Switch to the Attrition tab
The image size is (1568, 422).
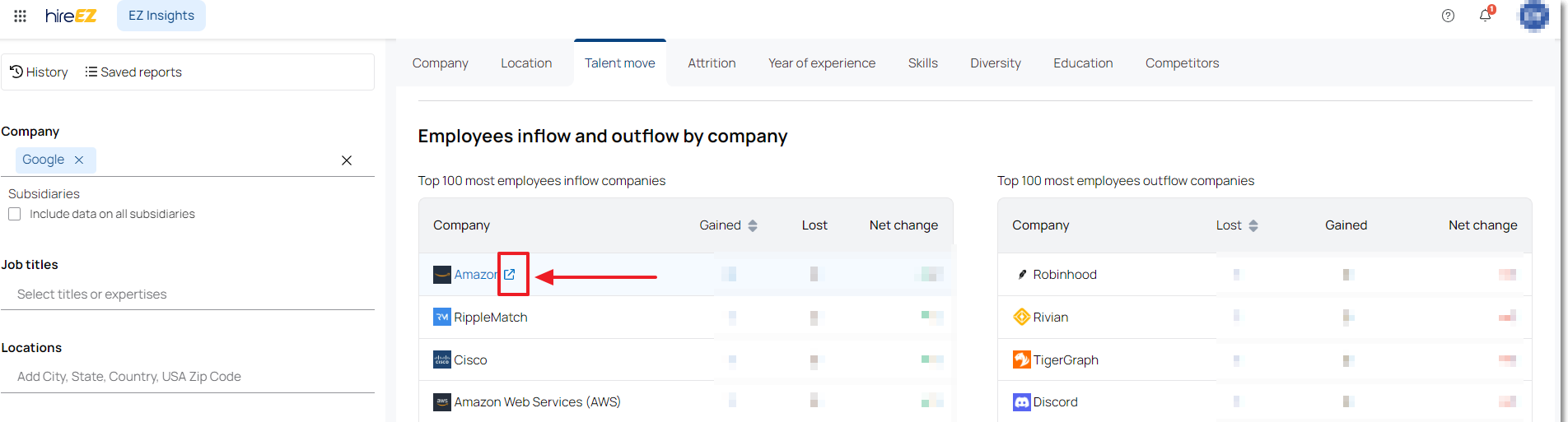click(x=712, y=63)
